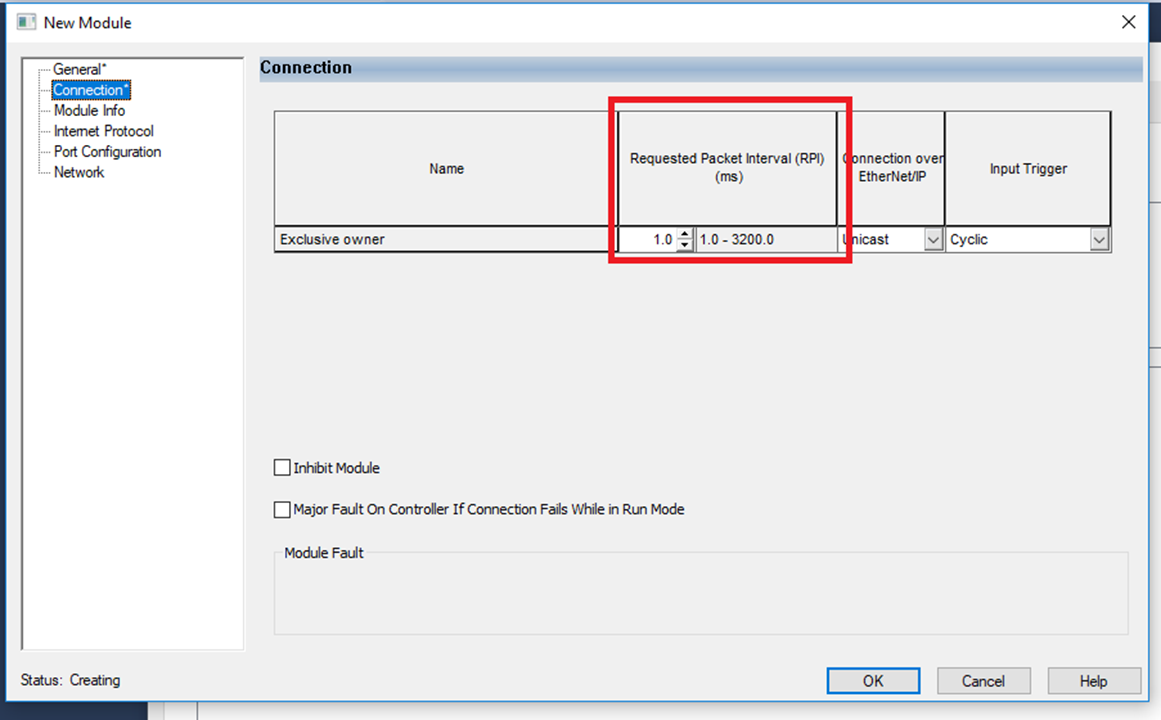The width and height of the screenshot is (1161, 720).
Task: Select Network in the navigation tree
Action: pos(78,172)
